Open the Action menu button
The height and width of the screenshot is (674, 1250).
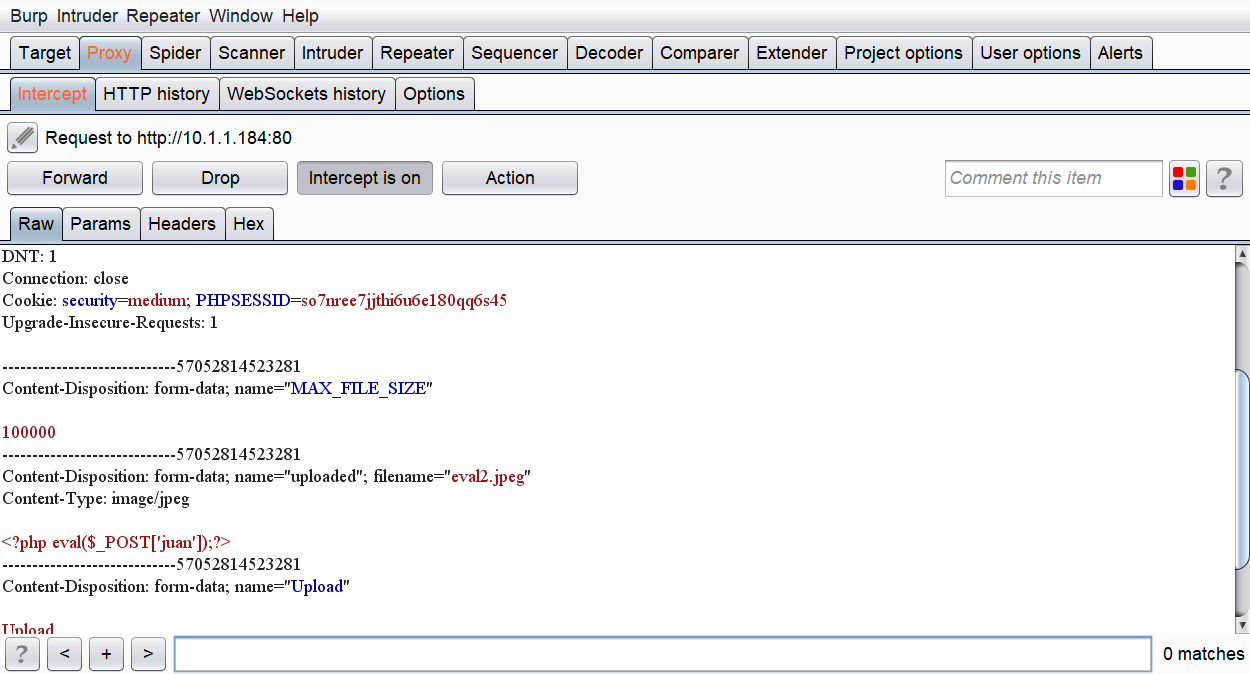point(510,178)
